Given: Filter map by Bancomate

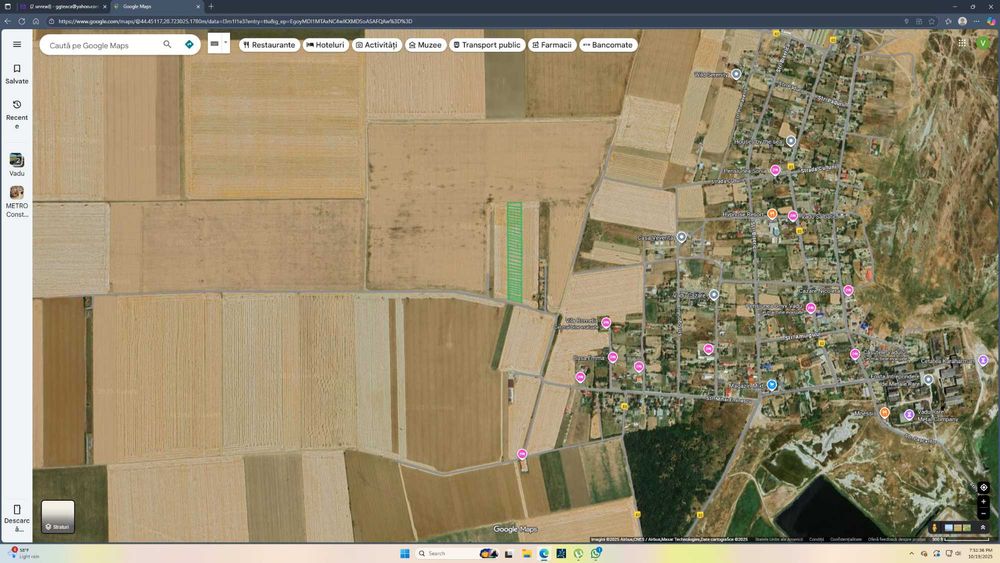Looking at the screenshot, I should [x=608, y=45].
